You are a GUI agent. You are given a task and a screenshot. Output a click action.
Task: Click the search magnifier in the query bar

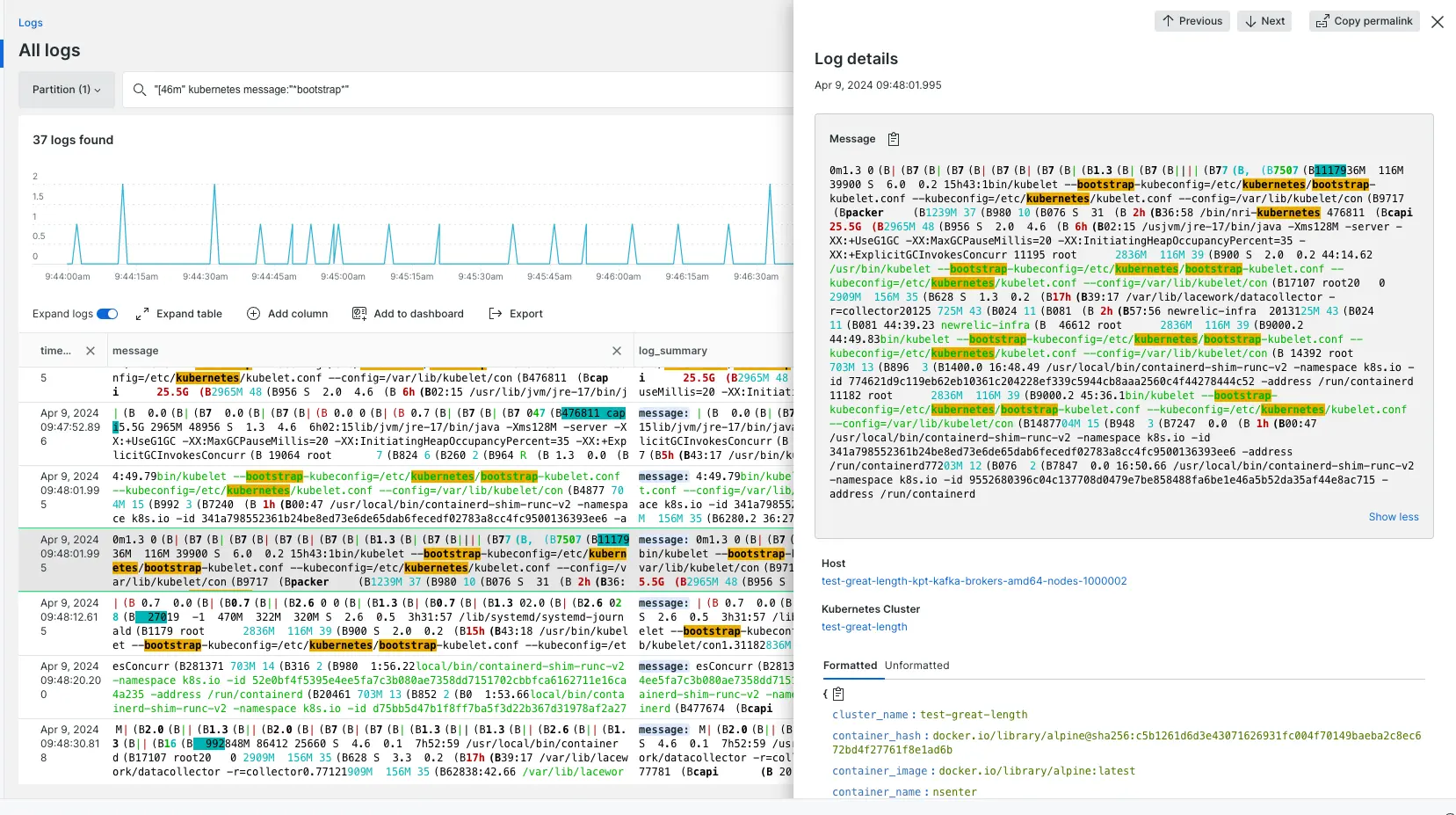[139, 90]
